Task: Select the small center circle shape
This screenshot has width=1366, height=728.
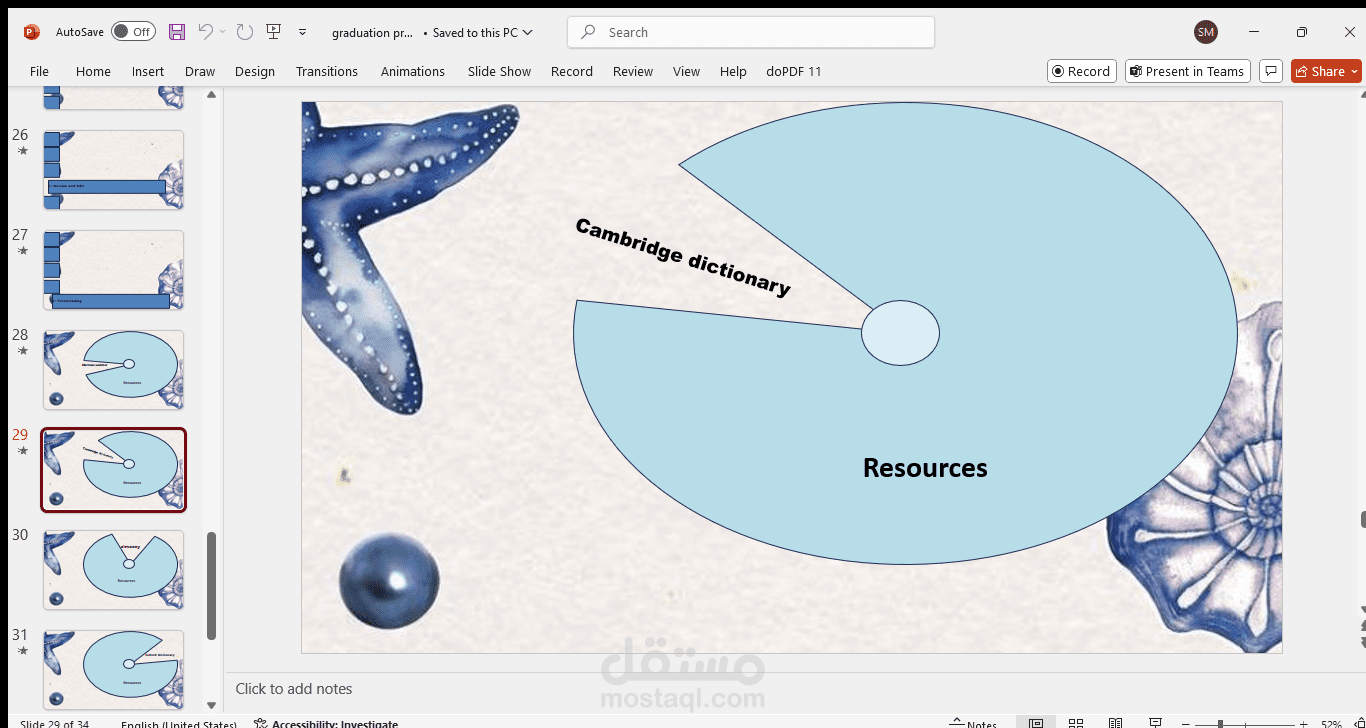Action: point(900,333)
